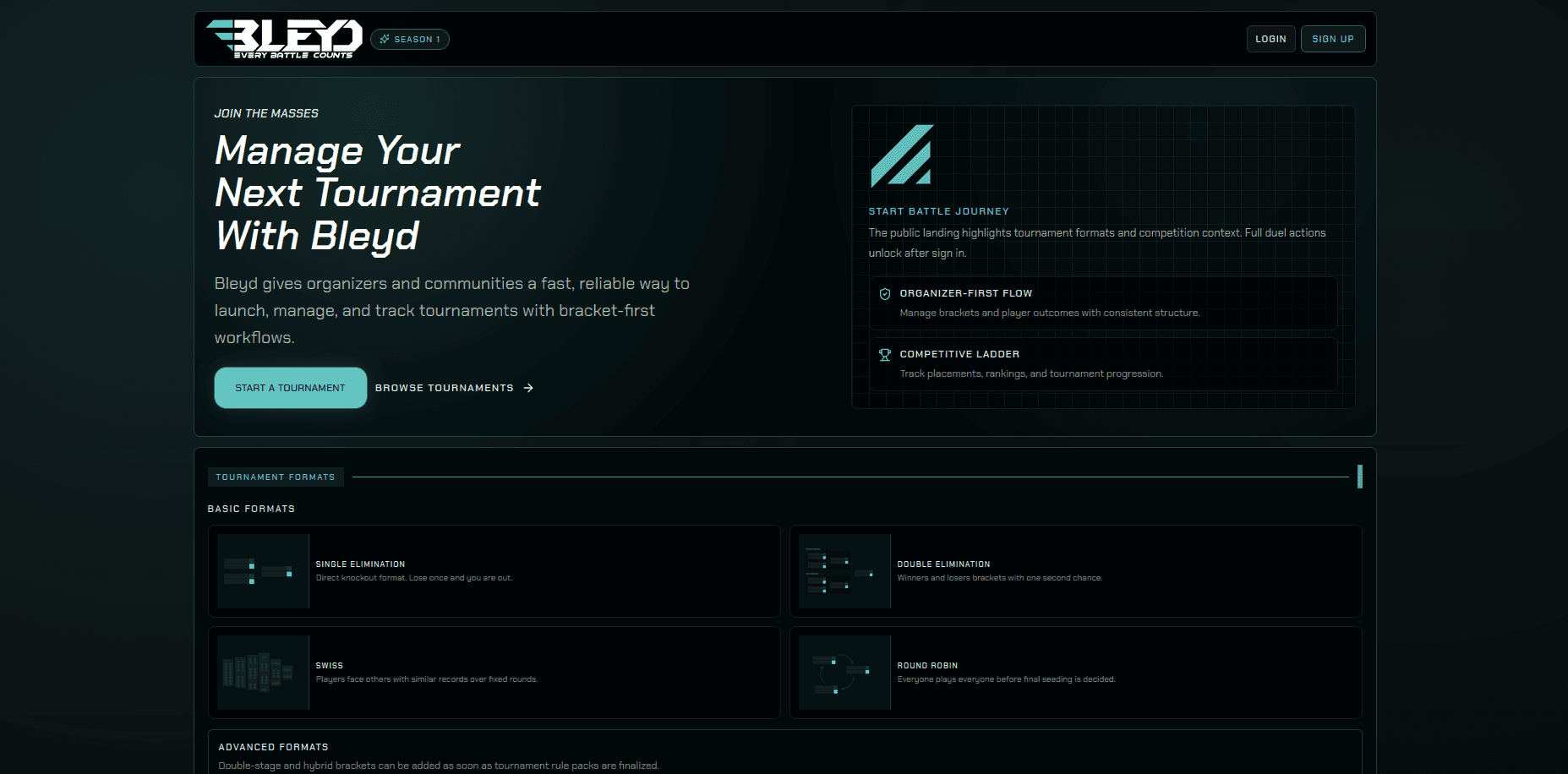Open the Swiss format thumbnail

pyautogui.click(x=263, y=673)
